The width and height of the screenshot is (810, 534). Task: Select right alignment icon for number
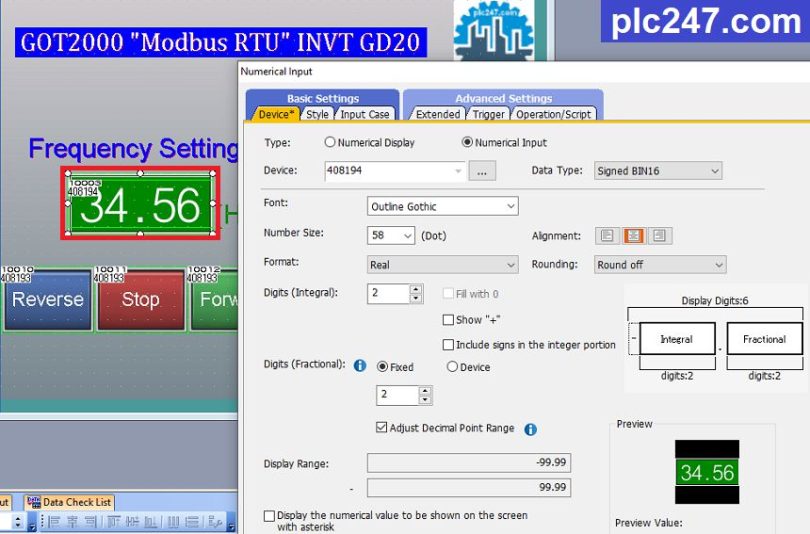tap(660, 236)
